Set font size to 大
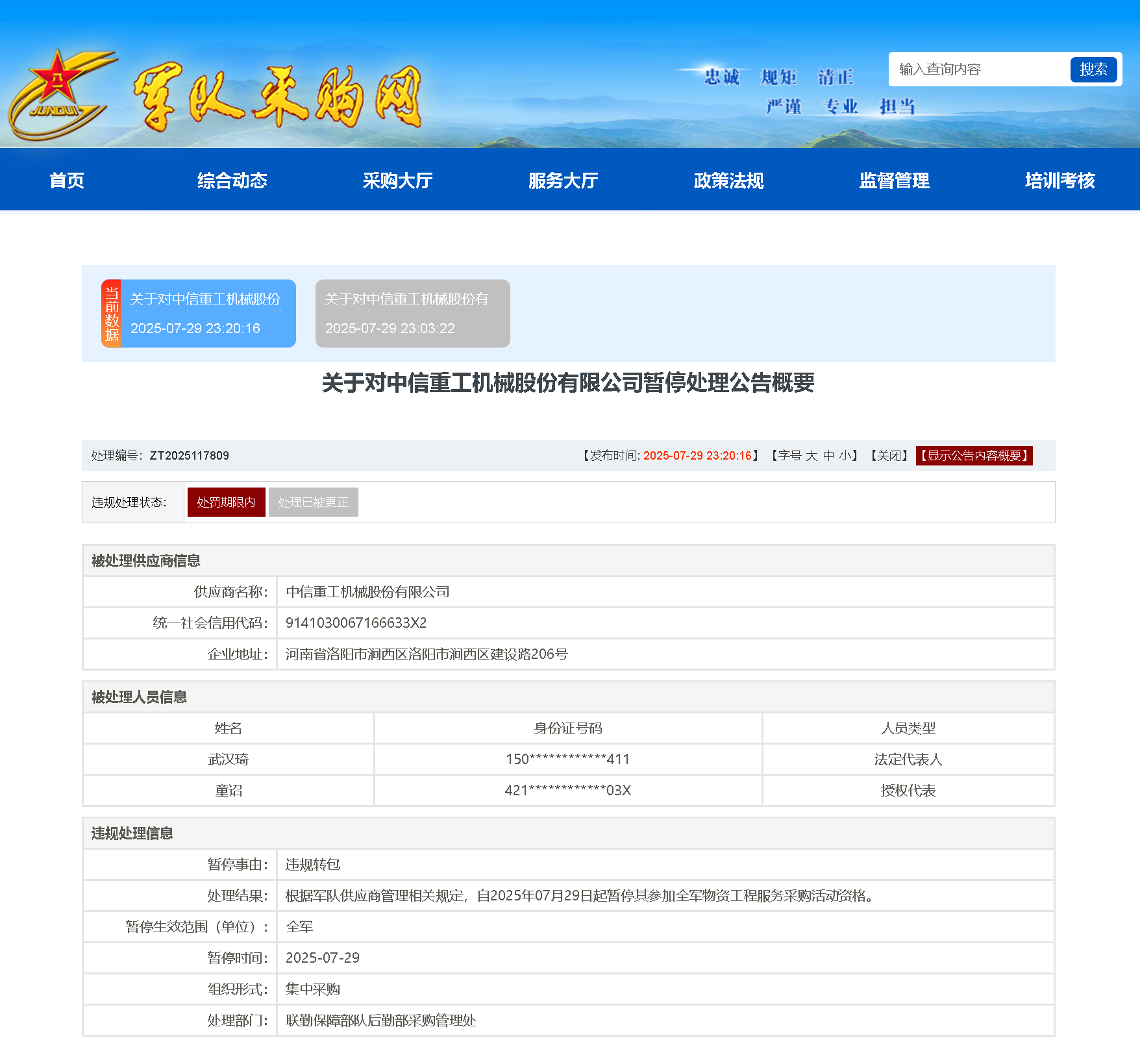Image resolution: width=1140 pixels, height=1064 pixels. tap(812, 456)
